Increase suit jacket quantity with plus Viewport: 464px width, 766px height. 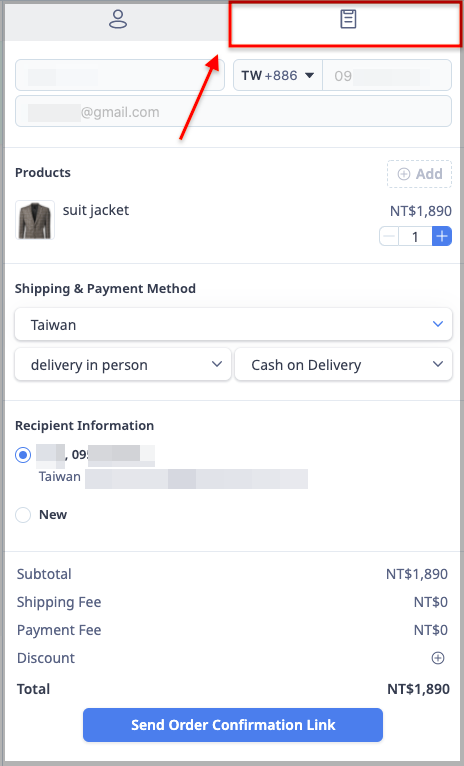(442, 236)
